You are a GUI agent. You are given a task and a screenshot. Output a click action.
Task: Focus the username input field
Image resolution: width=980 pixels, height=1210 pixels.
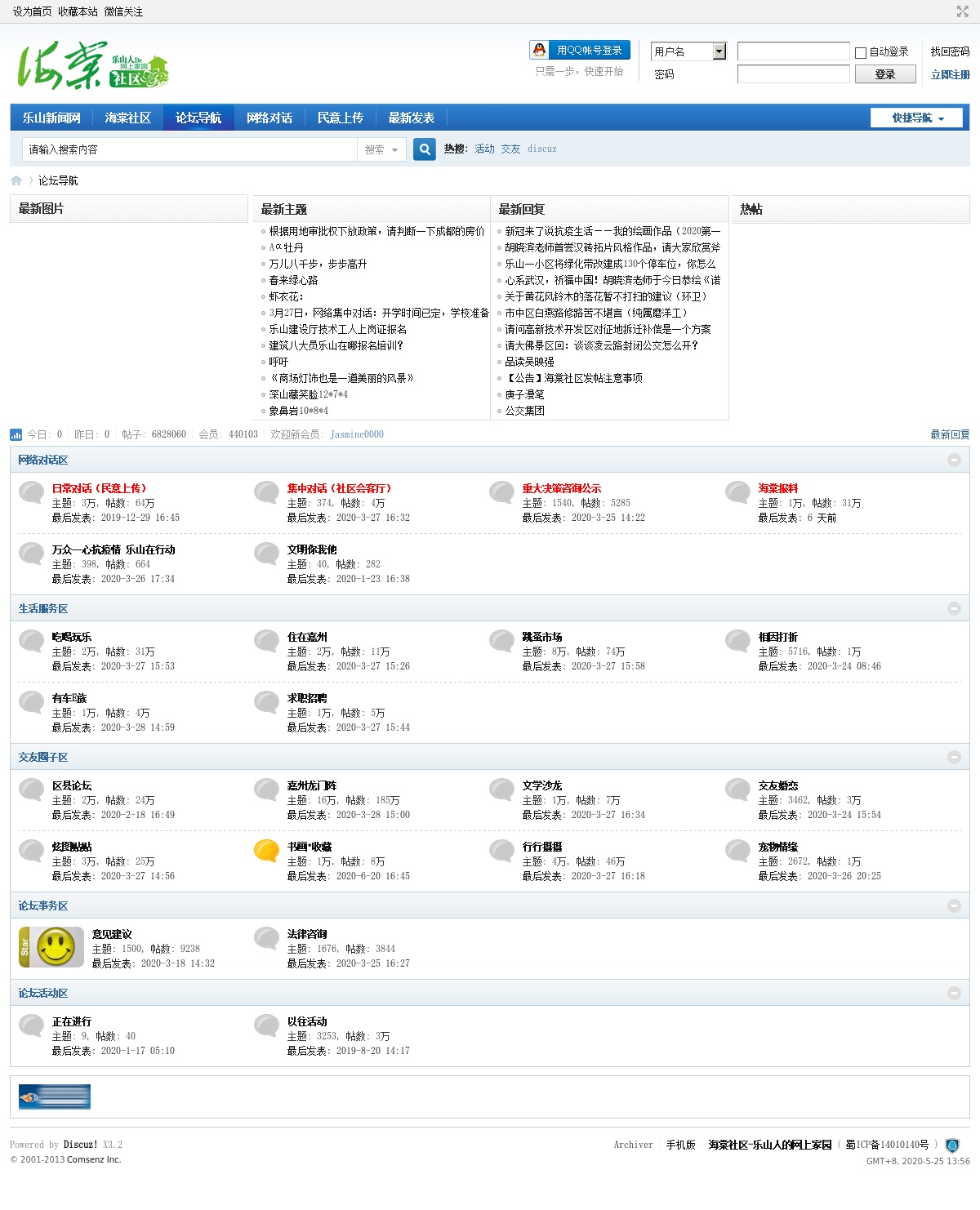tap(793, 51)
